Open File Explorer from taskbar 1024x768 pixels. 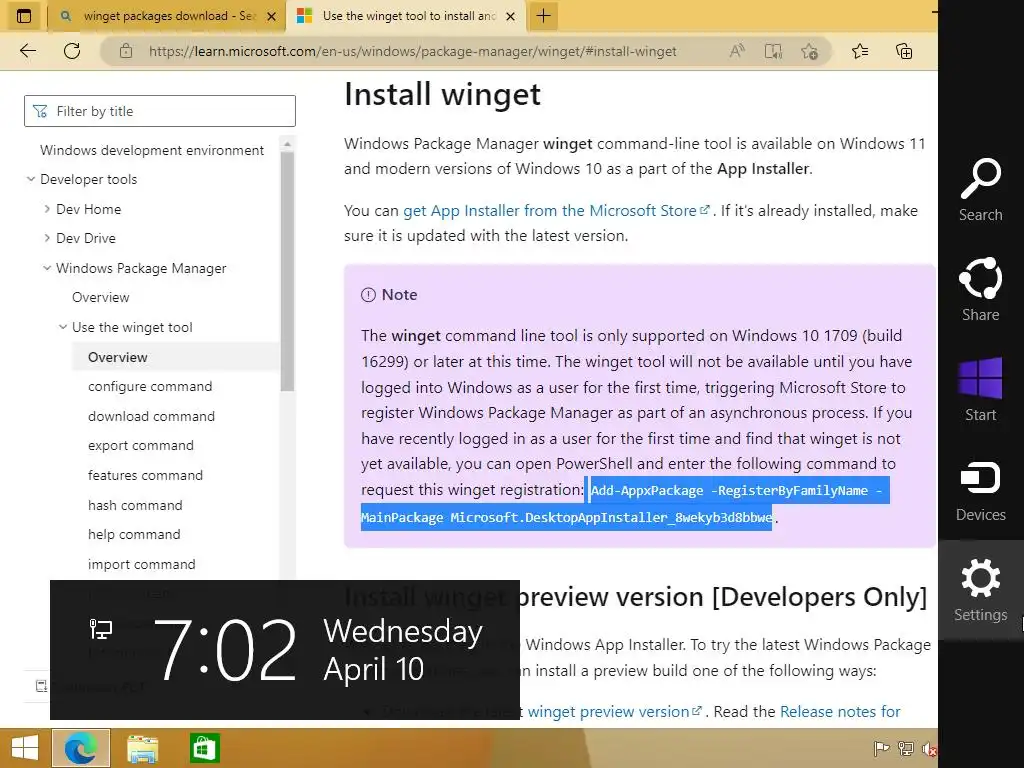[142, 748]
